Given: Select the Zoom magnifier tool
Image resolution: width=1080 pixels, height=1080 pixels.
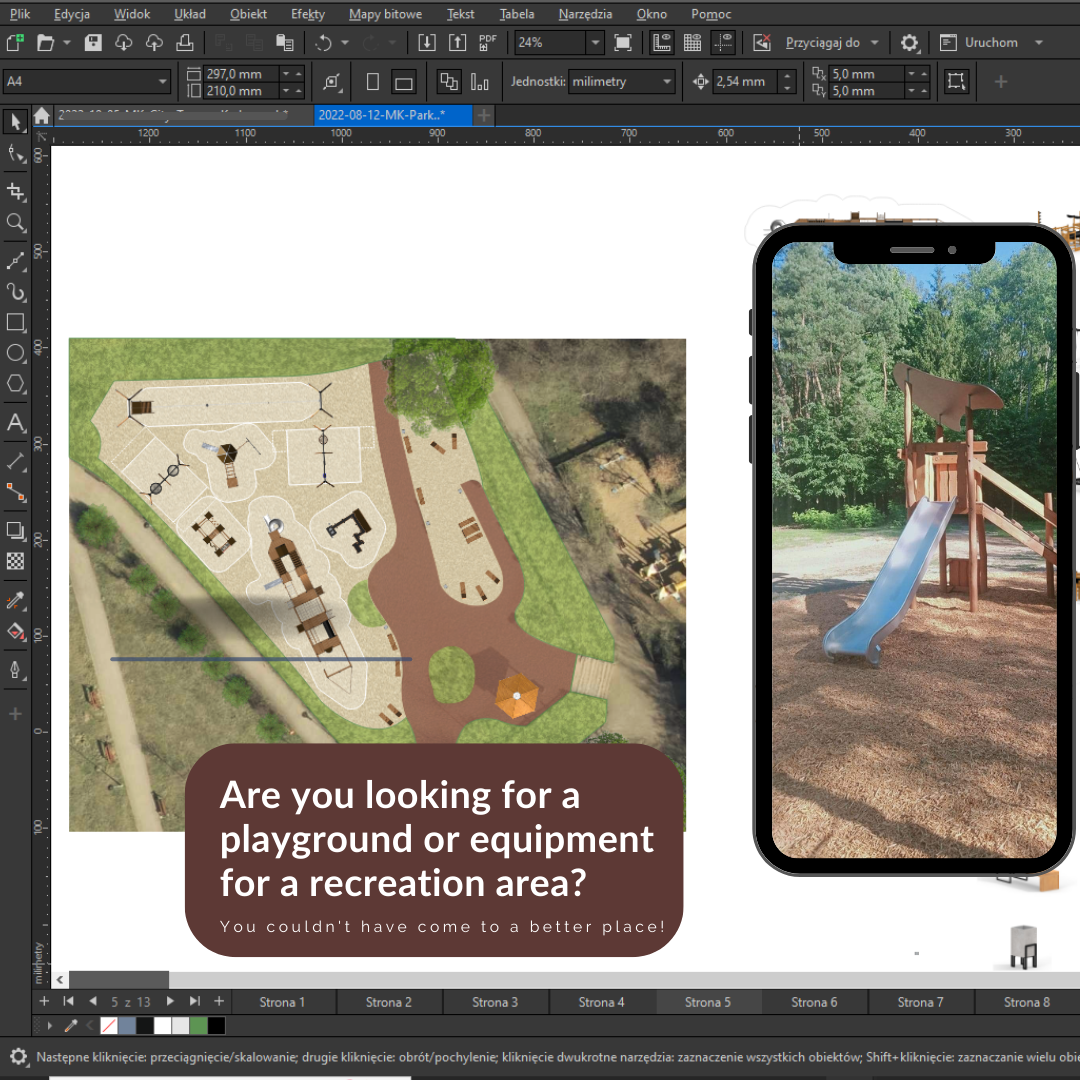Looking at the screenshot, I should tap(16, 222).
